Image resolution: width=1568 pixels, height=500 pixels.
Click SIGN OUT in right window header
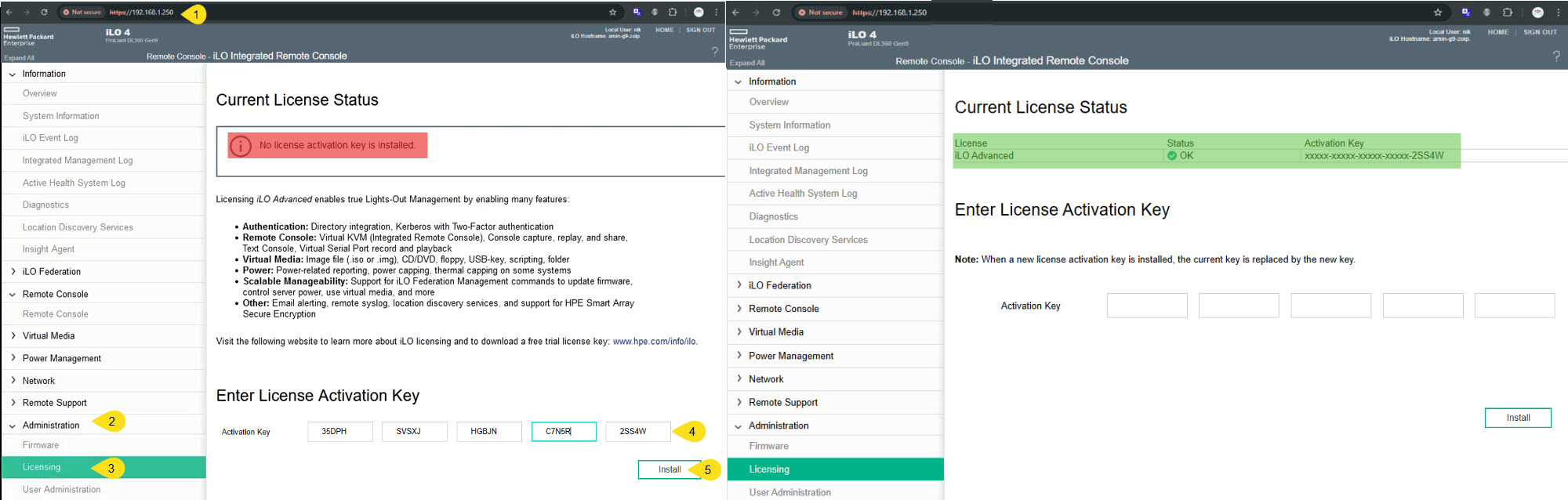pos(1540,32)
